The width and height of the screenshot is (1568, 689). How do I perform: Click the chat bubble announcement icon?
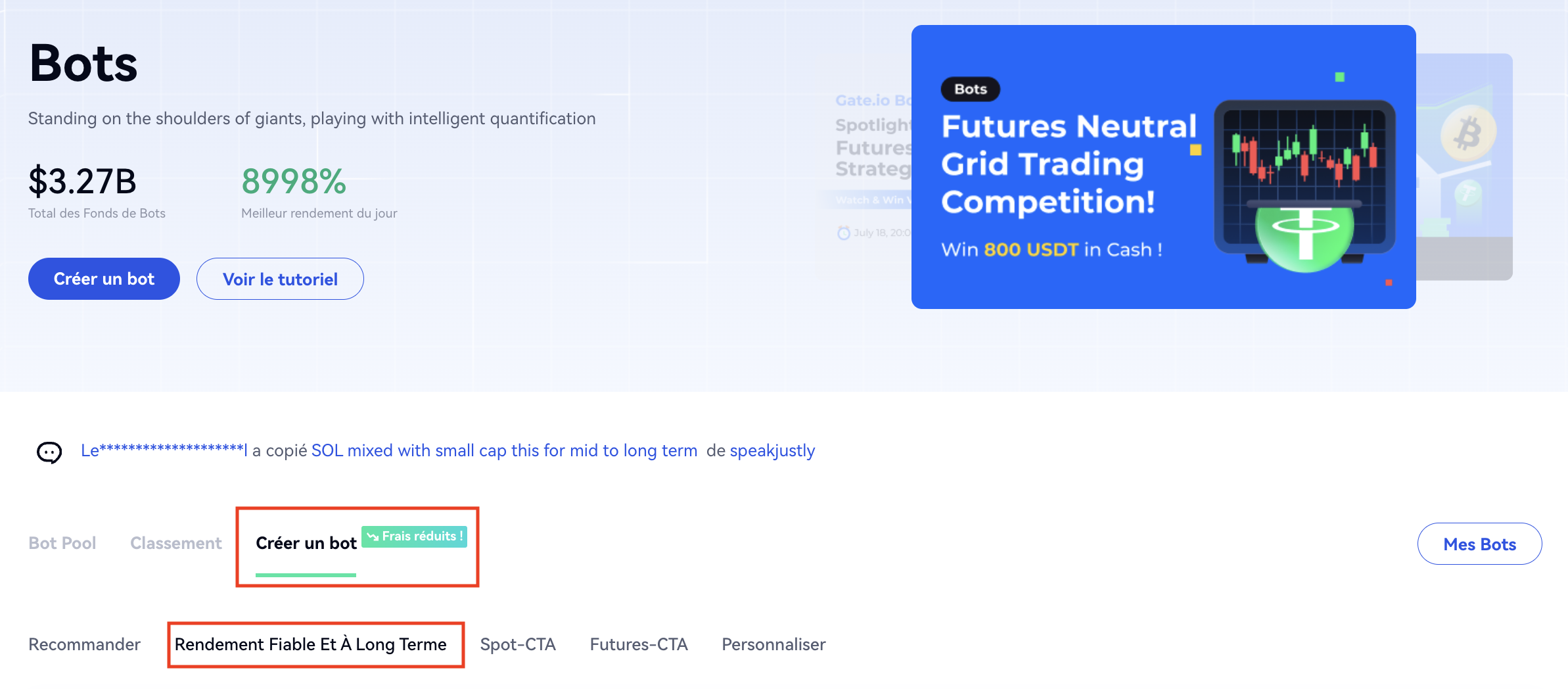[x=49, y=452]
